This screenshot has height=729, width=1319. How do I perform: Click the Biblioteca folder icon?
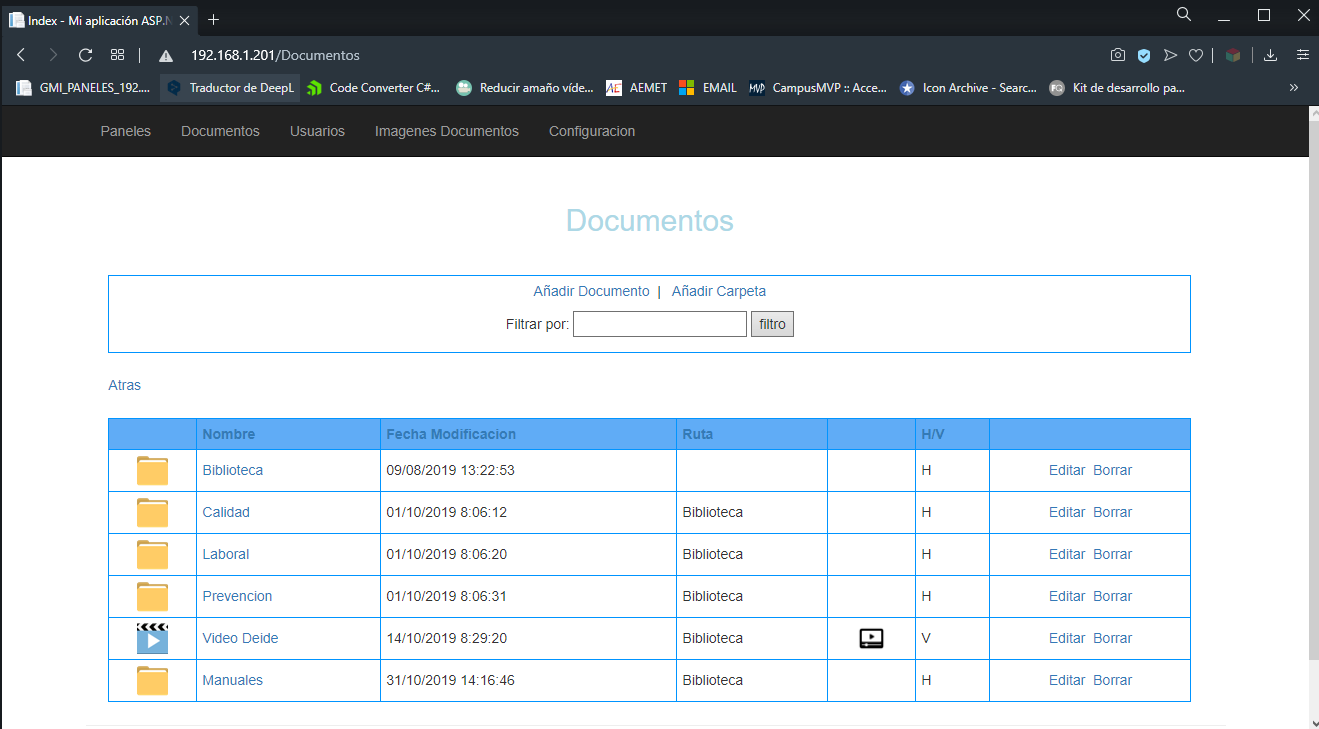tap(152, 470)
